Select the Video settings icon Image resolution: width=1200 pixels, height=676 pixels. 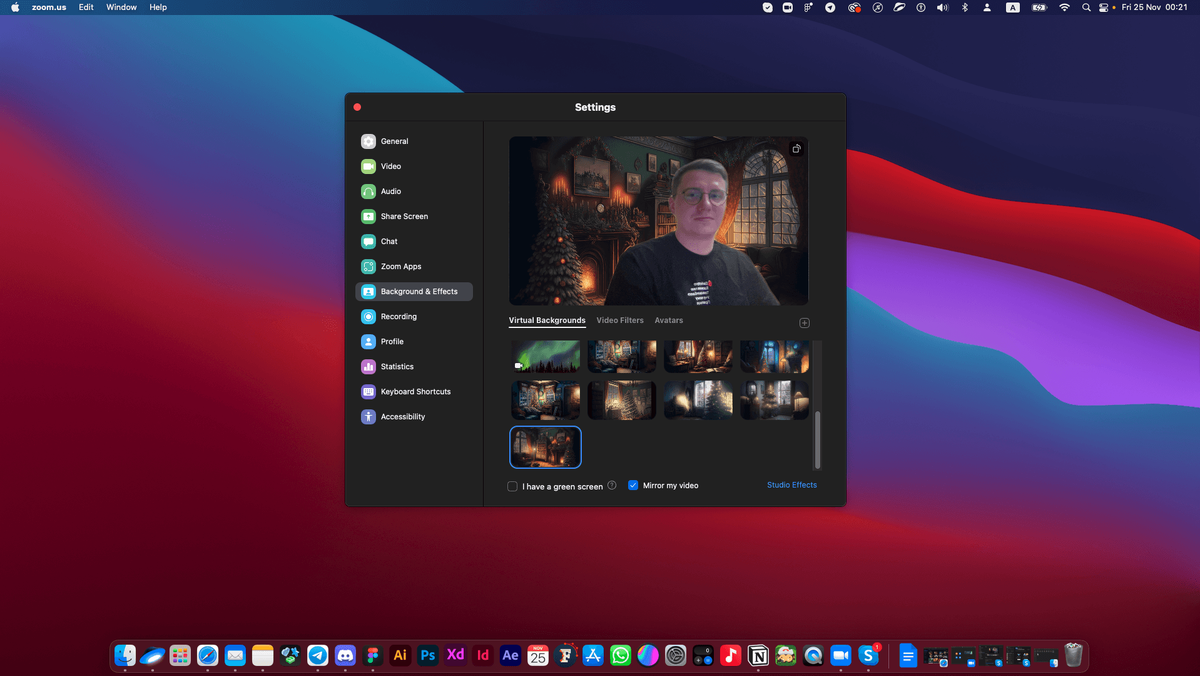(x=368, y=166)
